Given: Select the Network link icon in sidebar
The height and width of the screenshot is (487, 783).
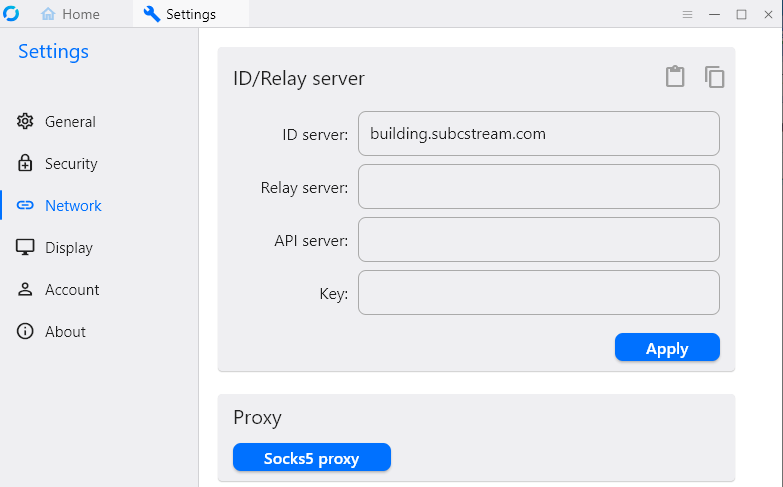Looking at the screenshot, I should [26, 206].
